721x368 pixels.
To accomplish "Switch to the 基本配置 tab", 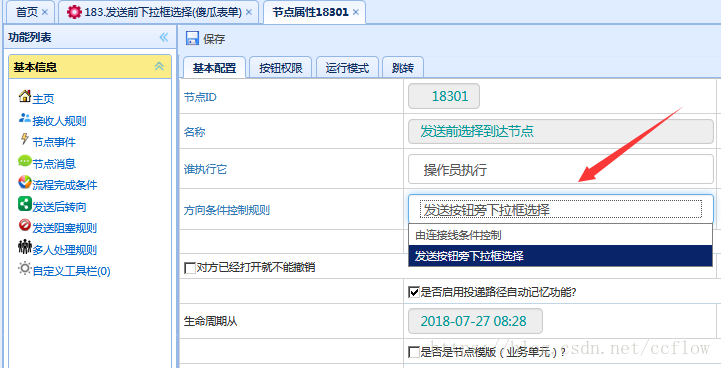I will pyautogui.click(x=214, y=68).
